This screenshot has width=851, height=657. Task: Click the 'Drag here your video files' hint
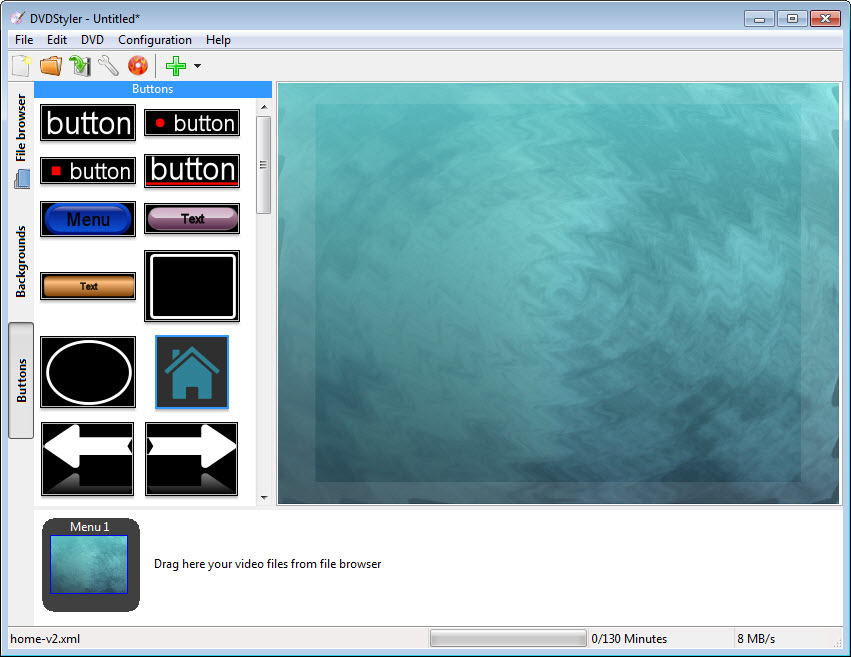point(268,564)
